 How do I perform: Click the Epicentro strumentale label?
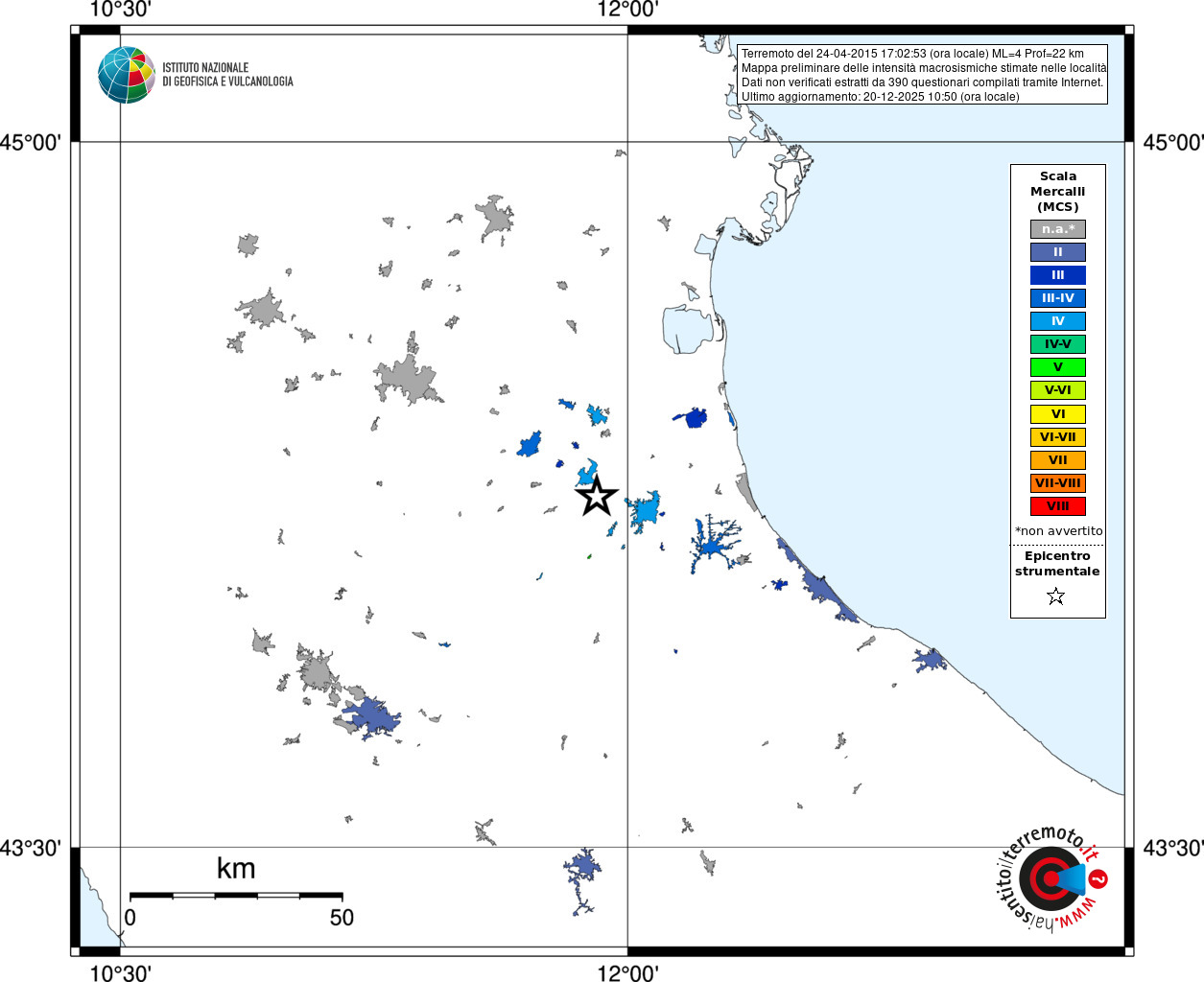(1057, 564)
